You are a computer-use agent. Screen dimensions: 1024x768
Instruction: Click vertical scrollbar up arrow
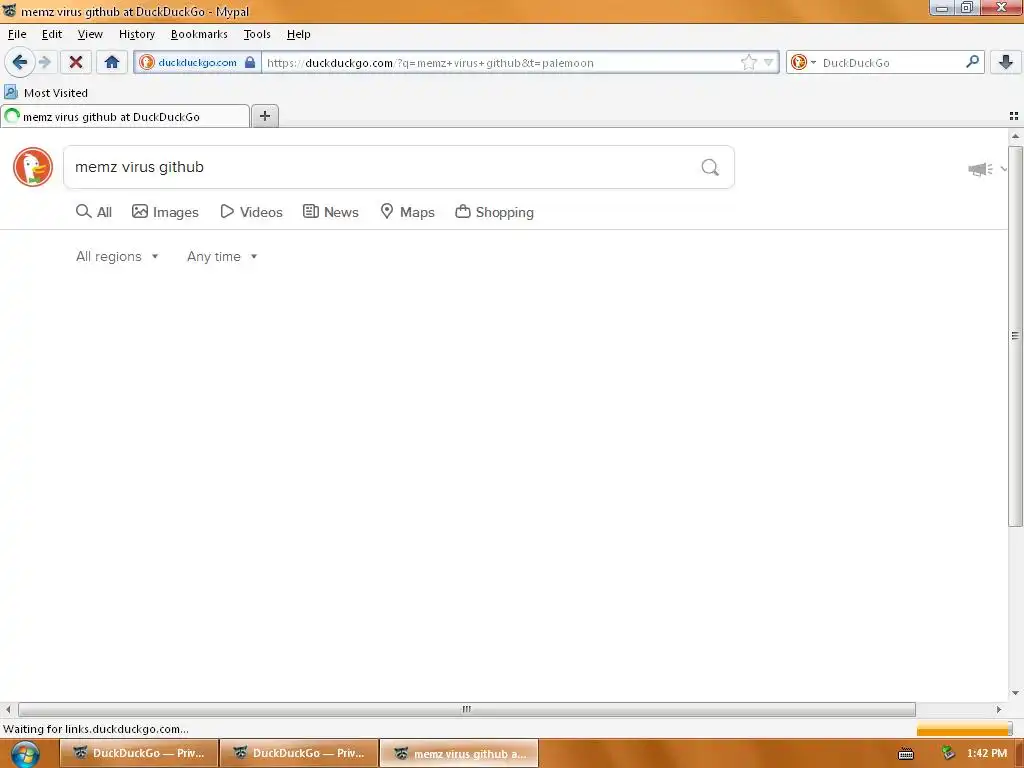tap(1015, 136)
